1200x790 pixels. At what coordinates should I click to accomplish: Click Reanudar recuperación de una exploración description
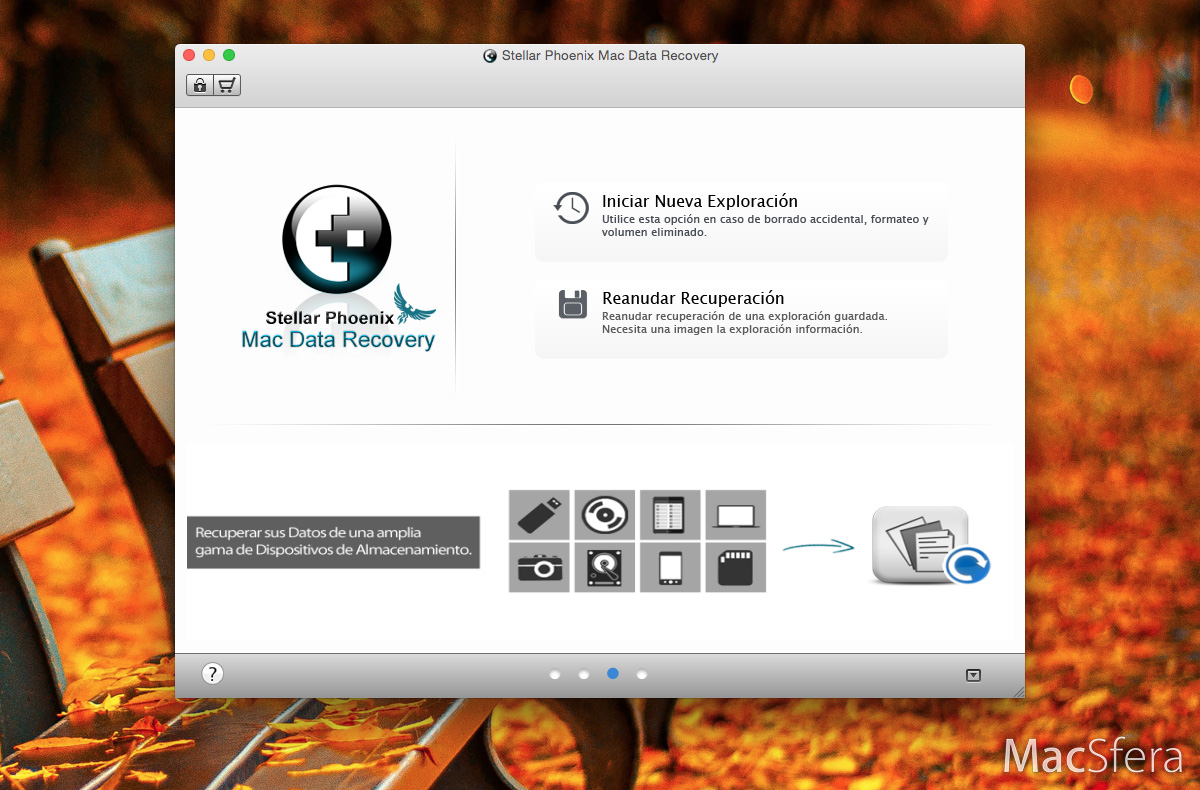click(745, 322)
